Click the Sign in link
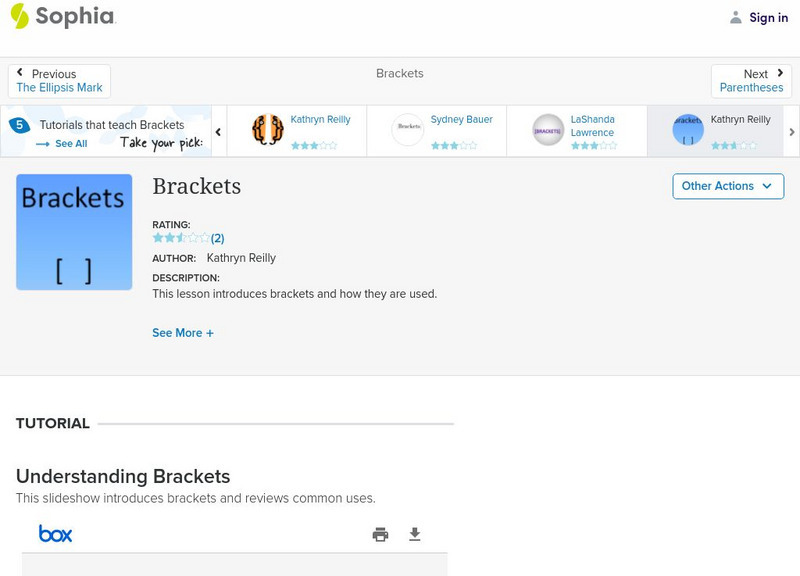800x576 pixels. tap(768, 17)
